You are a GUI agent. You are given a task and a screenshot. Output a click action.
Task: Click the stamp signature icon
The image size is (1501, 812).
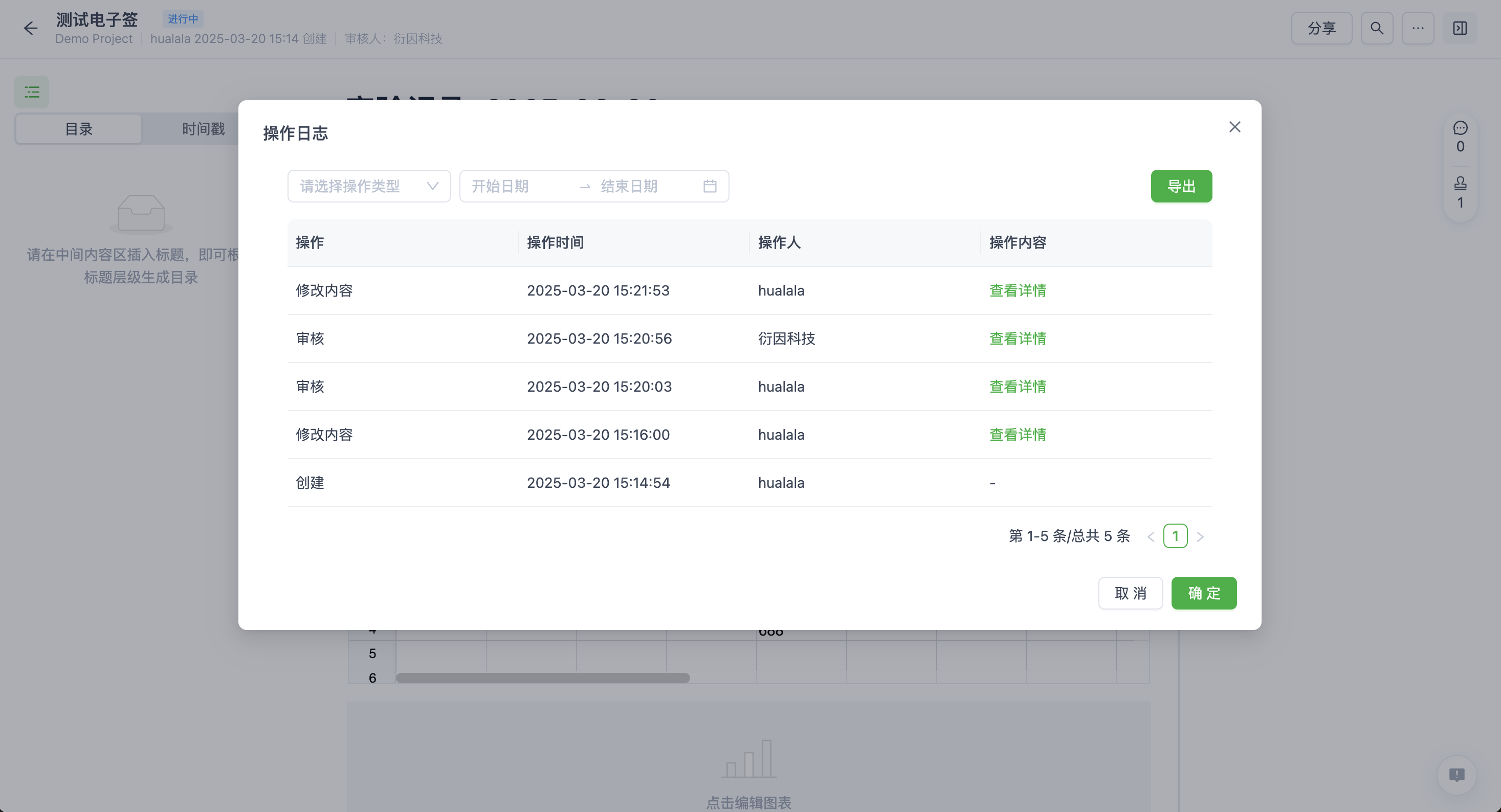point(1460,184)
